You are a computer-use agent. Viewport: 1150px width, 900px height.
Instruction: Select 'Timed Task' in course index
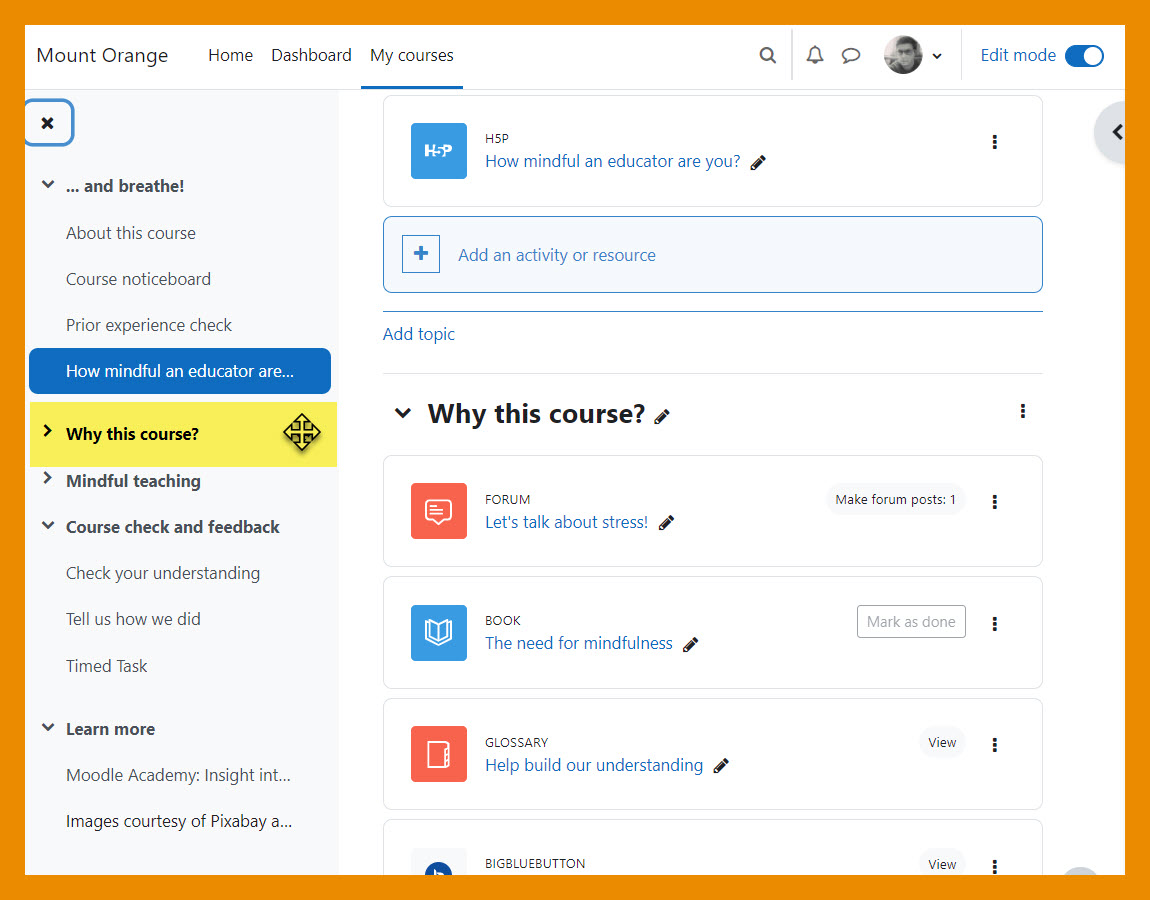tap(106, 666)
